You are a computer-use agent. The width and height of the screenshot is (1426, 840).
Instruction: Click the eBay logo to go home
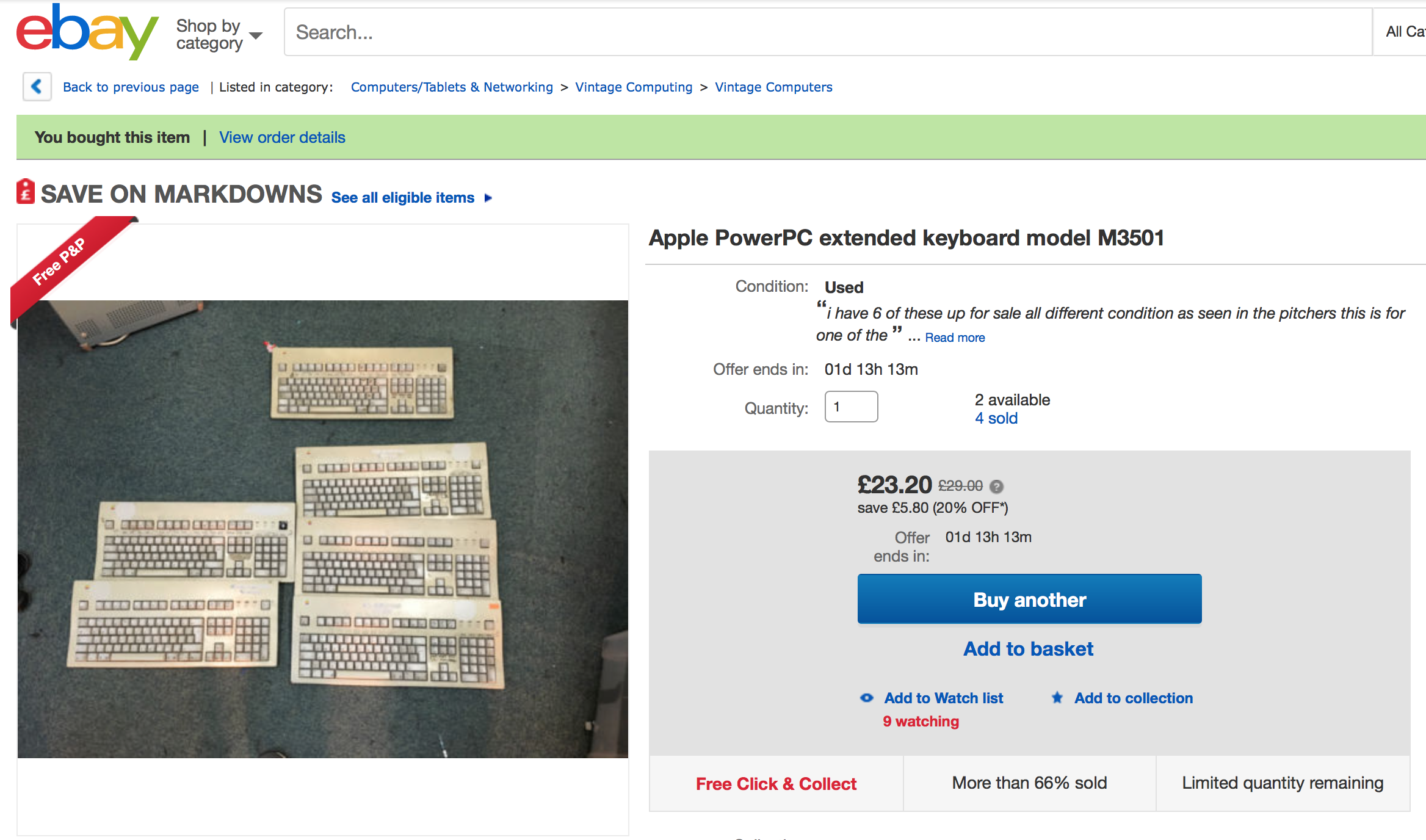(x=87, y=32)
